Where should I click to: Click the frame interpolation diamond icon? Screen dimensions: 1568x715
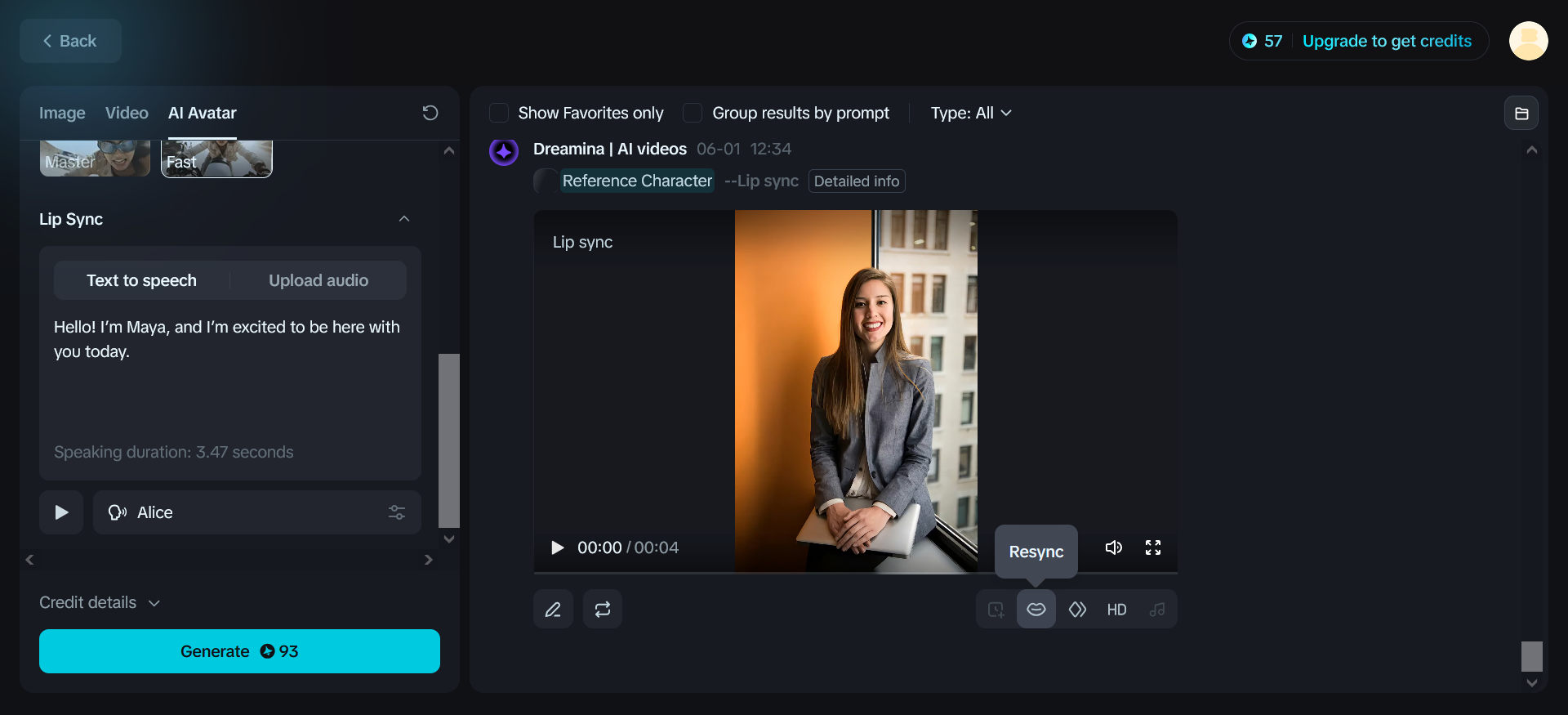1077,610
